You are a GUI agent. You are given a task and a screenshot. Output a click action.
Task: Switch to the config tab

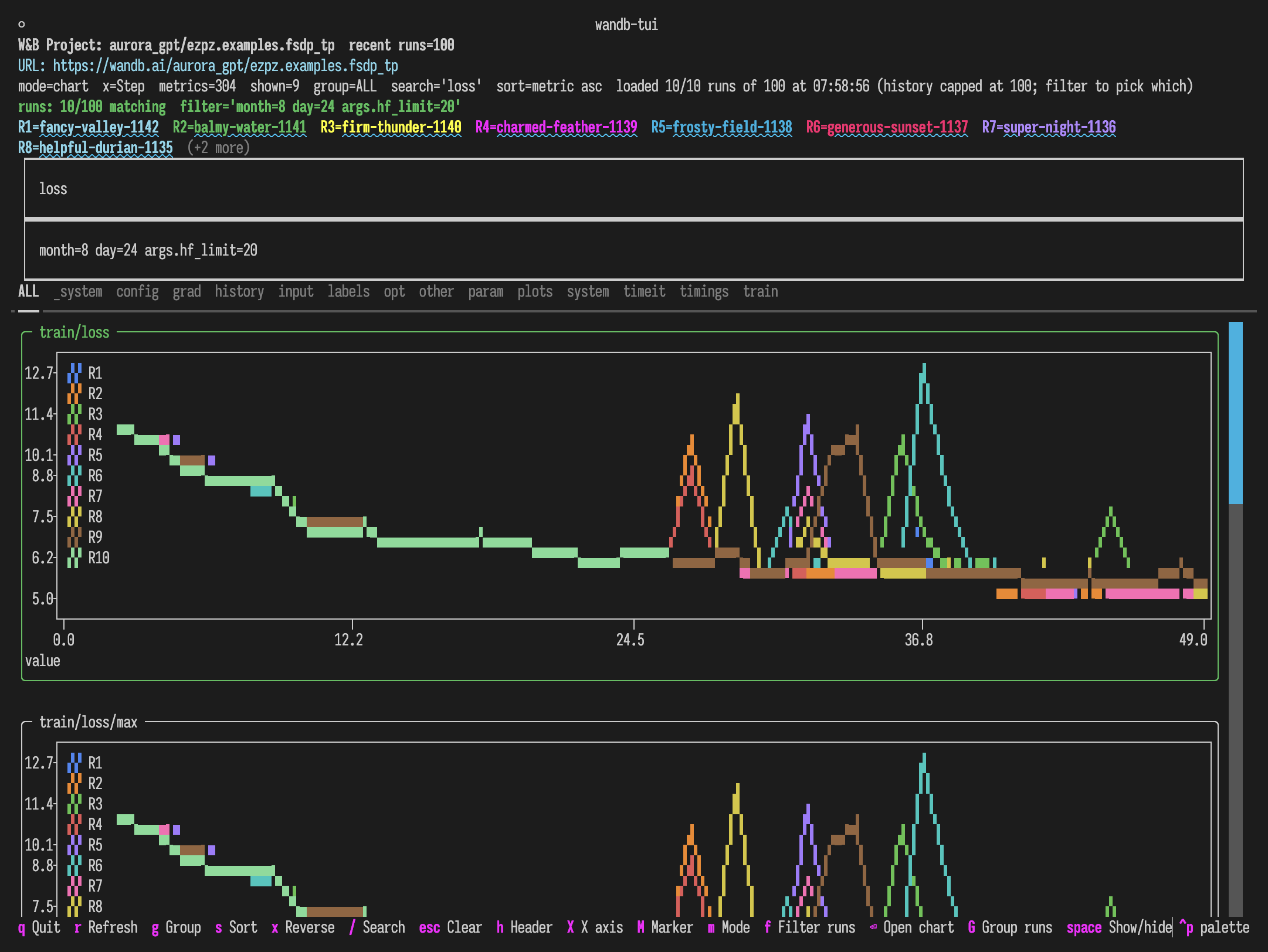137,291
